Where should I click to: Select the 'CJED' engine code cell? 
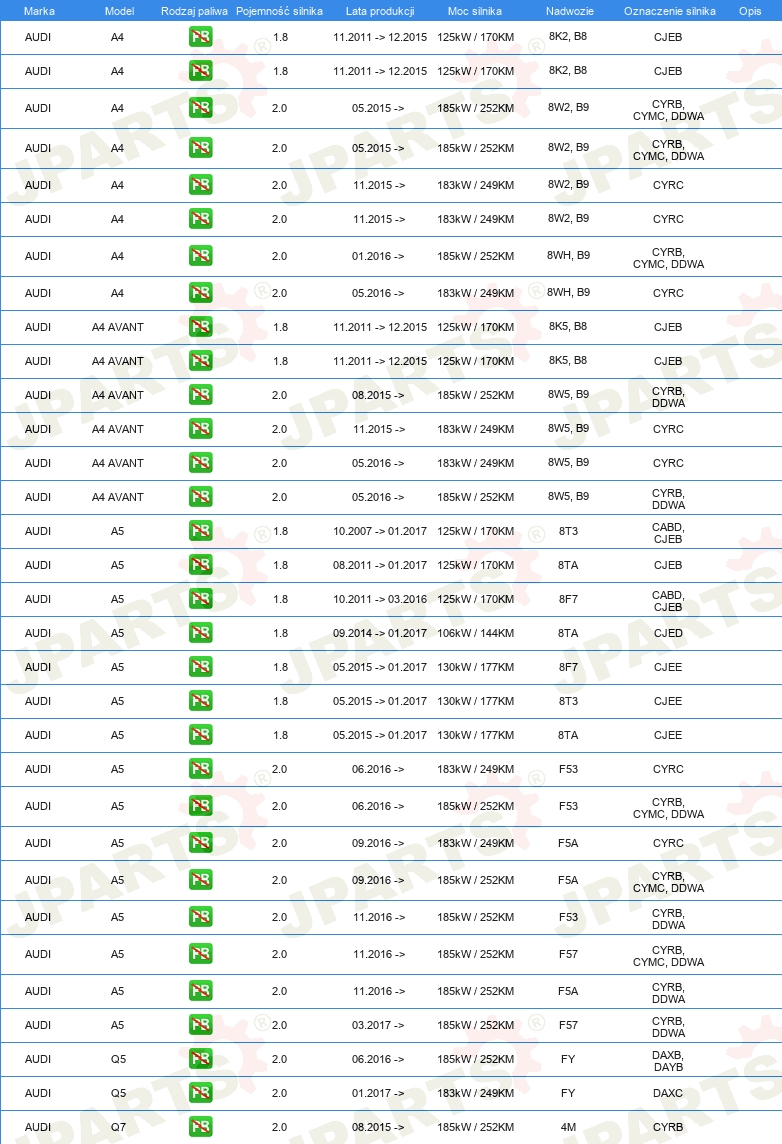[668, 633]
